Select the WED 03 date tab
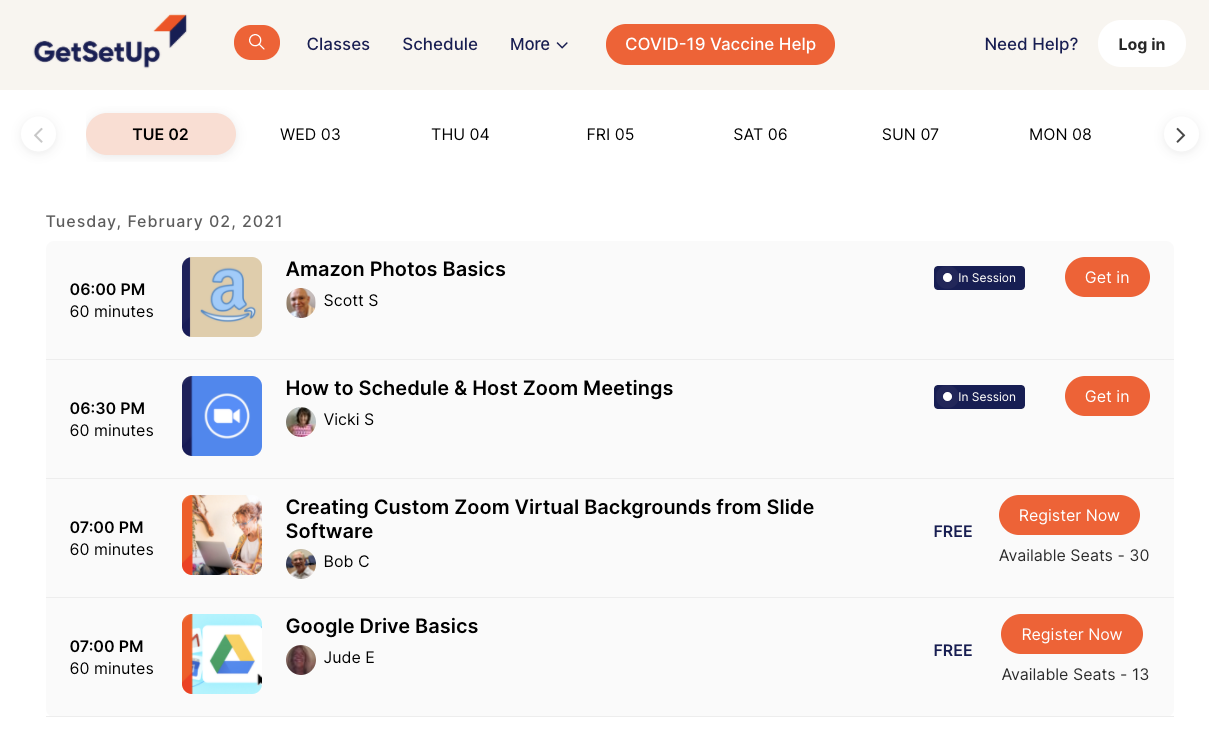The width and height of the screenshot is (1209, 734). 310,135
